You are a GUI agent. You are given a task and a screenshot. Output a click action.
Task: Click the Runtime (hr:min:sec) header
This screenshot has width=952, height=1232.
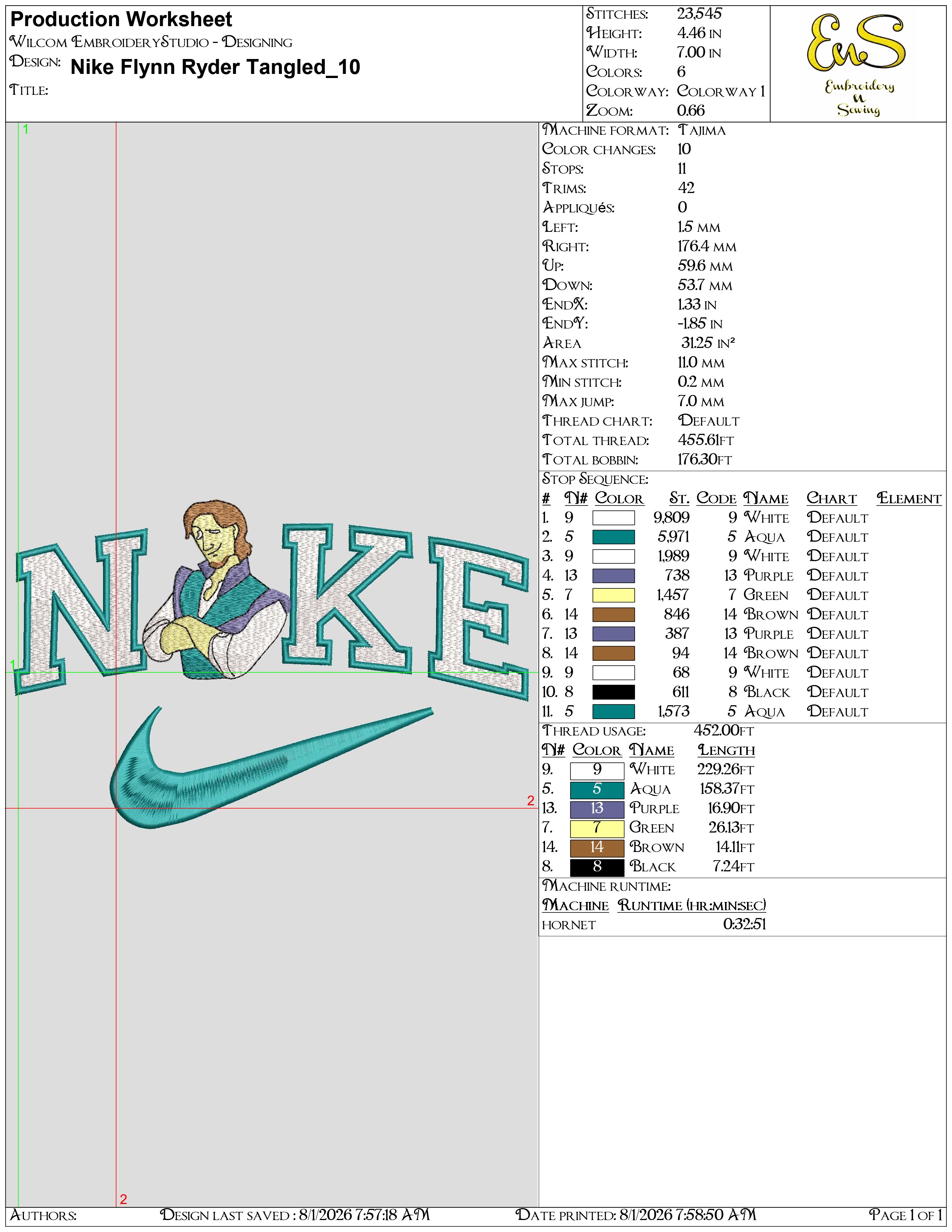[691, 905]
